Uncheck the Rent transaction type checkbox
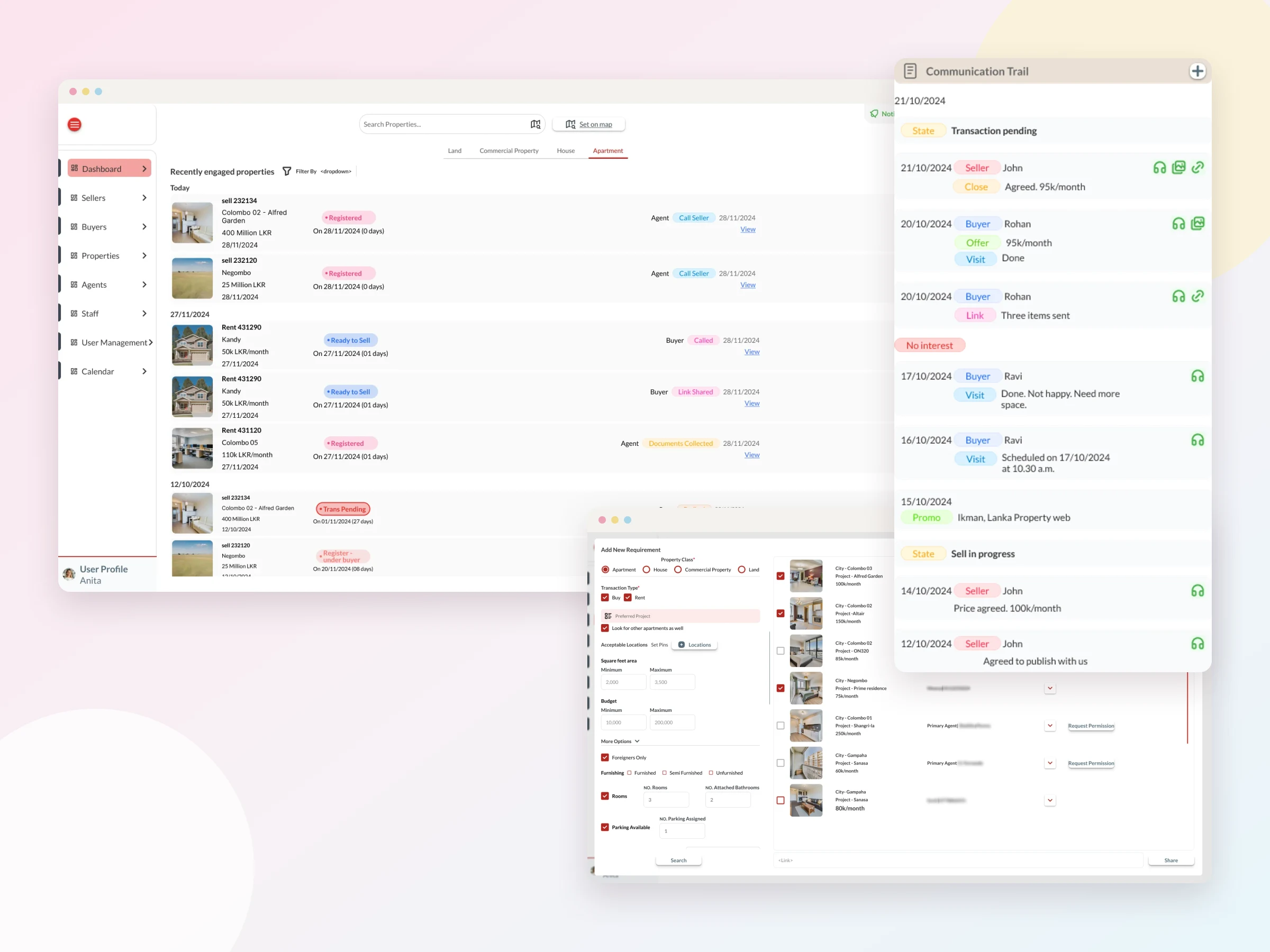1270x952 pixels. 628,597
